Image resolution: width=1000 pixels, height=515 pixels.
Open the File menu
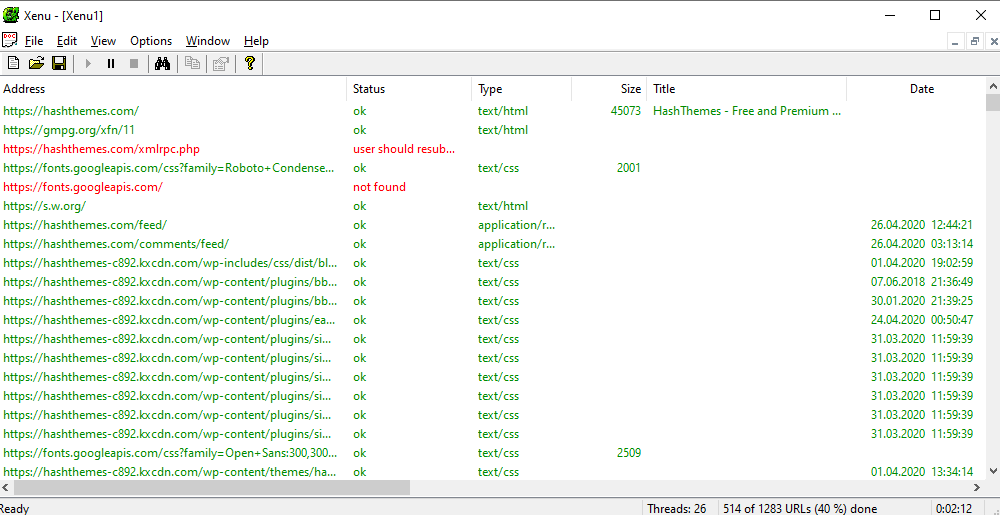pyautogui.click(x=34, y=41)
